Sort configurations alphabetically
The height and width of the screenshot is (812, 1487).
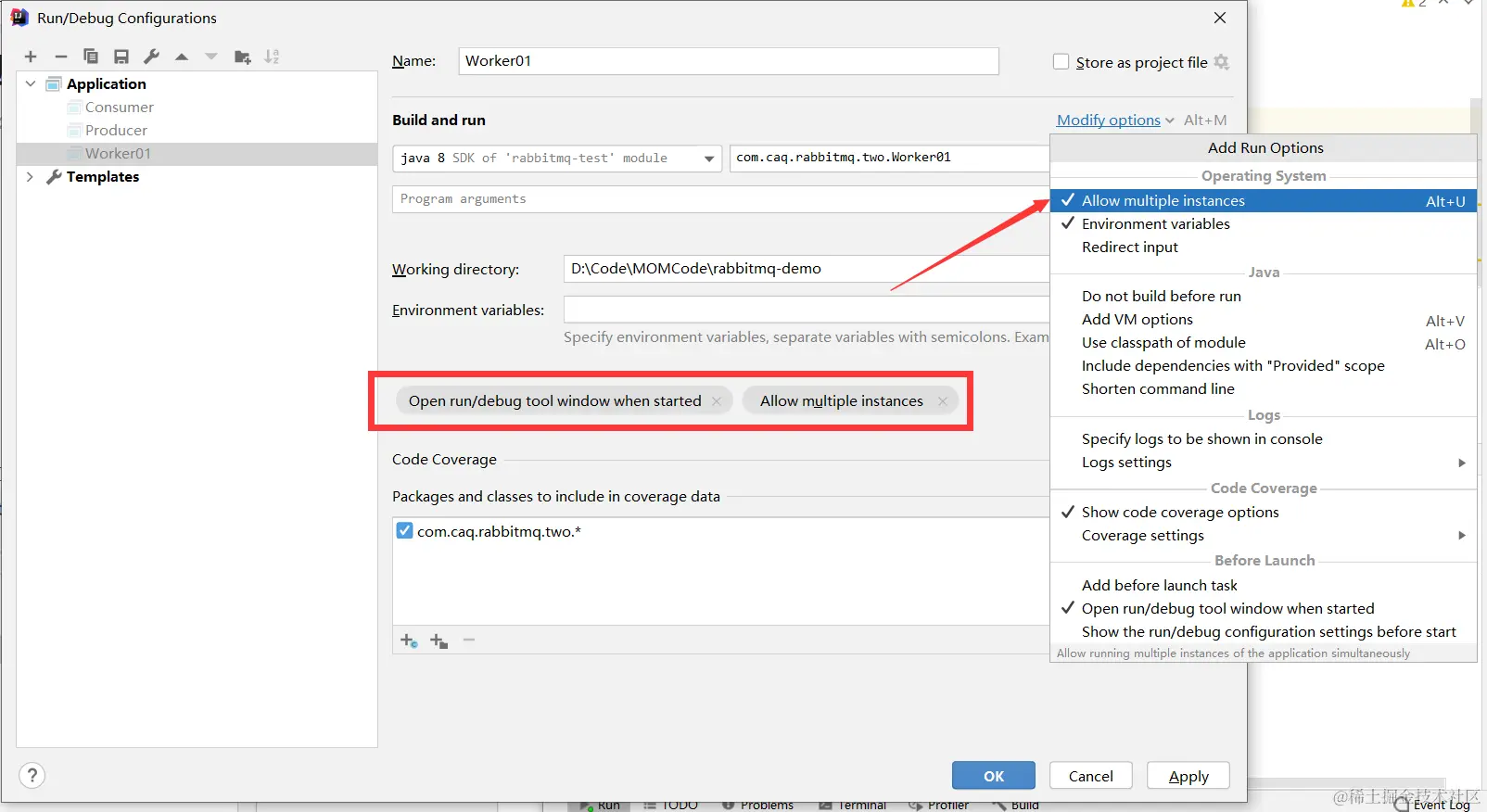(272, 57)
